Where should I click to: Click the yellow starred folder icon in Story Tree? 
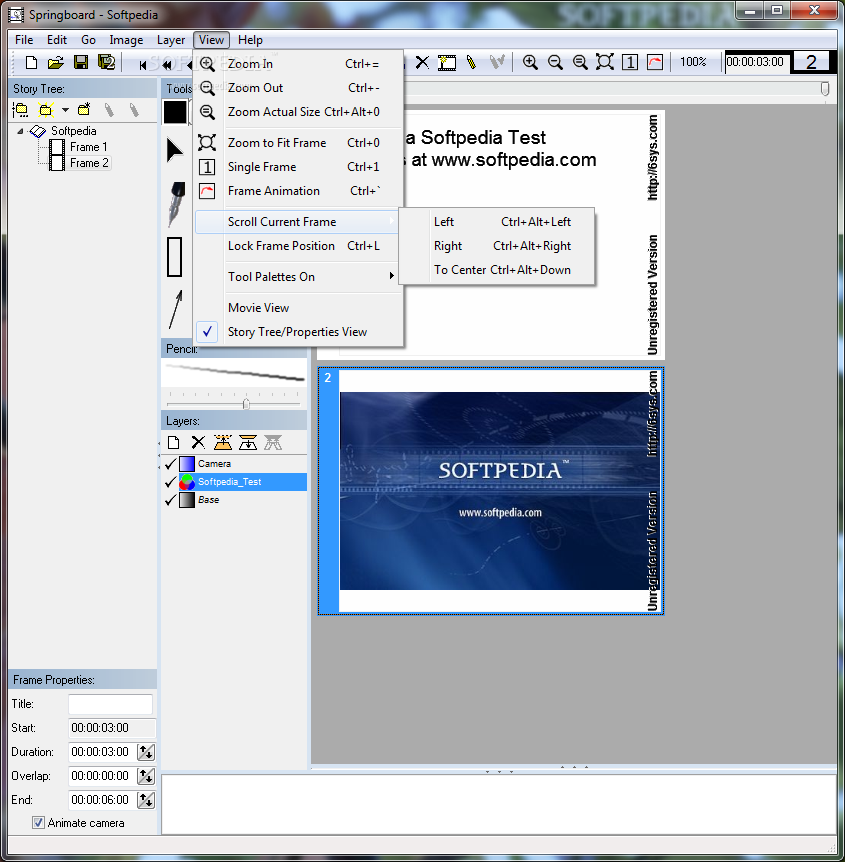point(46,110)
